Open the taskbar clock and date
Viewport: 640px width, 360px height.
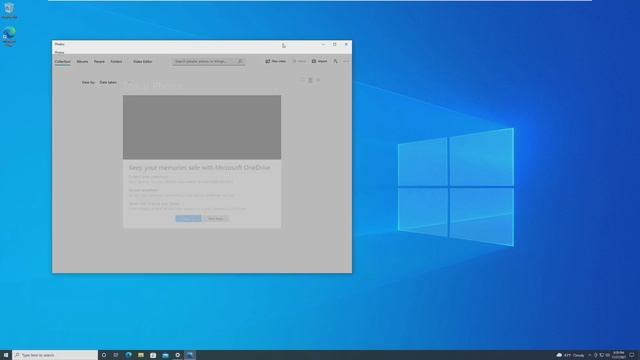tap(619, 355)
